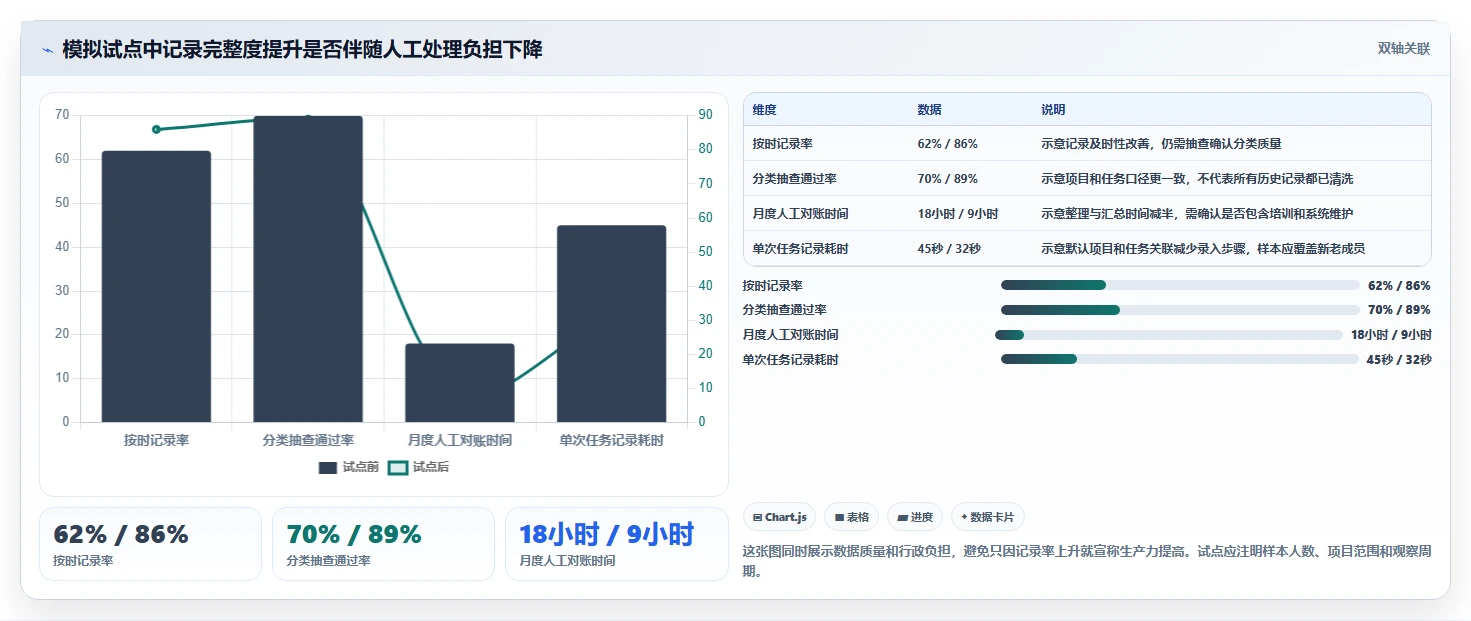Click the 单次任务记录耗时 bar in the chart
This screenshot has height=621, width=1471.
pyautogui.click(x=611, y=324)
